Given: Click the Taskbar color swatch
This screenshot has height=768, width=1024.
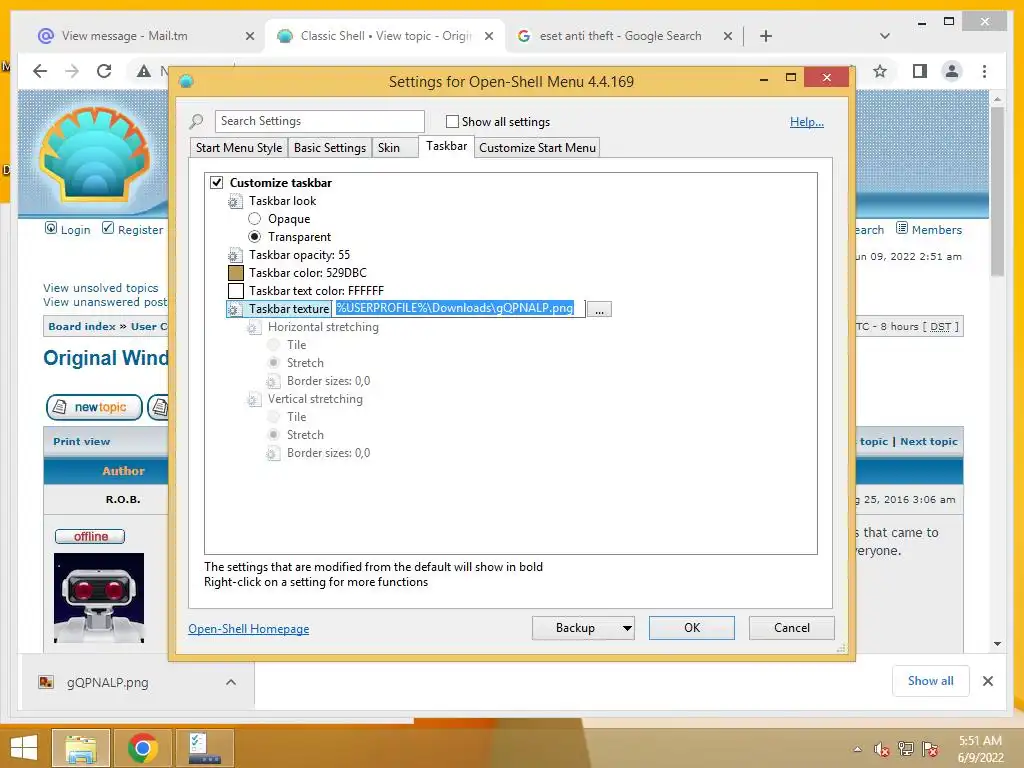Looking at the screenshot, I should click(236, 273).
